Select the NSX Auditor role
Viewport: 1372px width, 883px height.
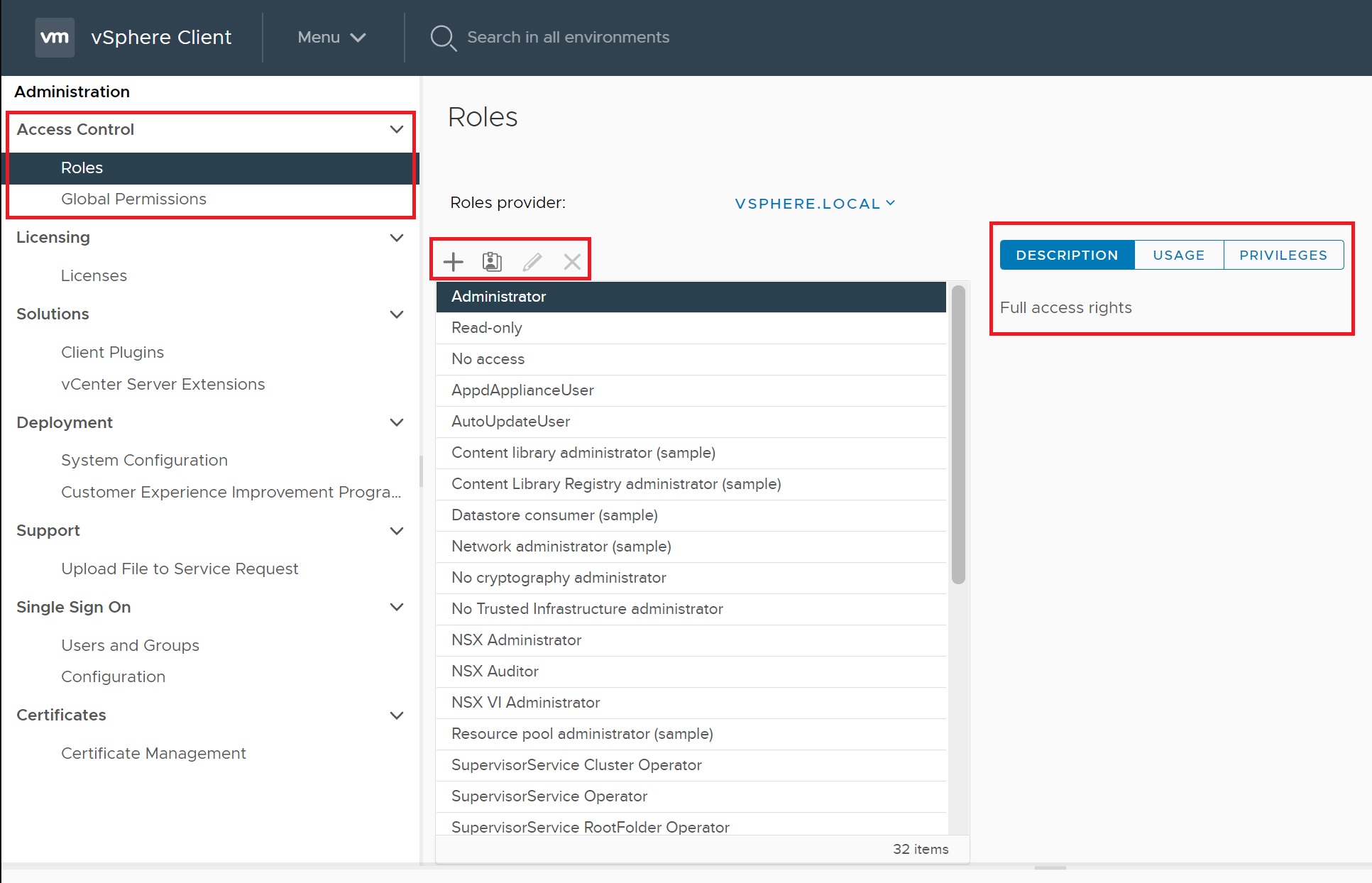pos(691,671)
